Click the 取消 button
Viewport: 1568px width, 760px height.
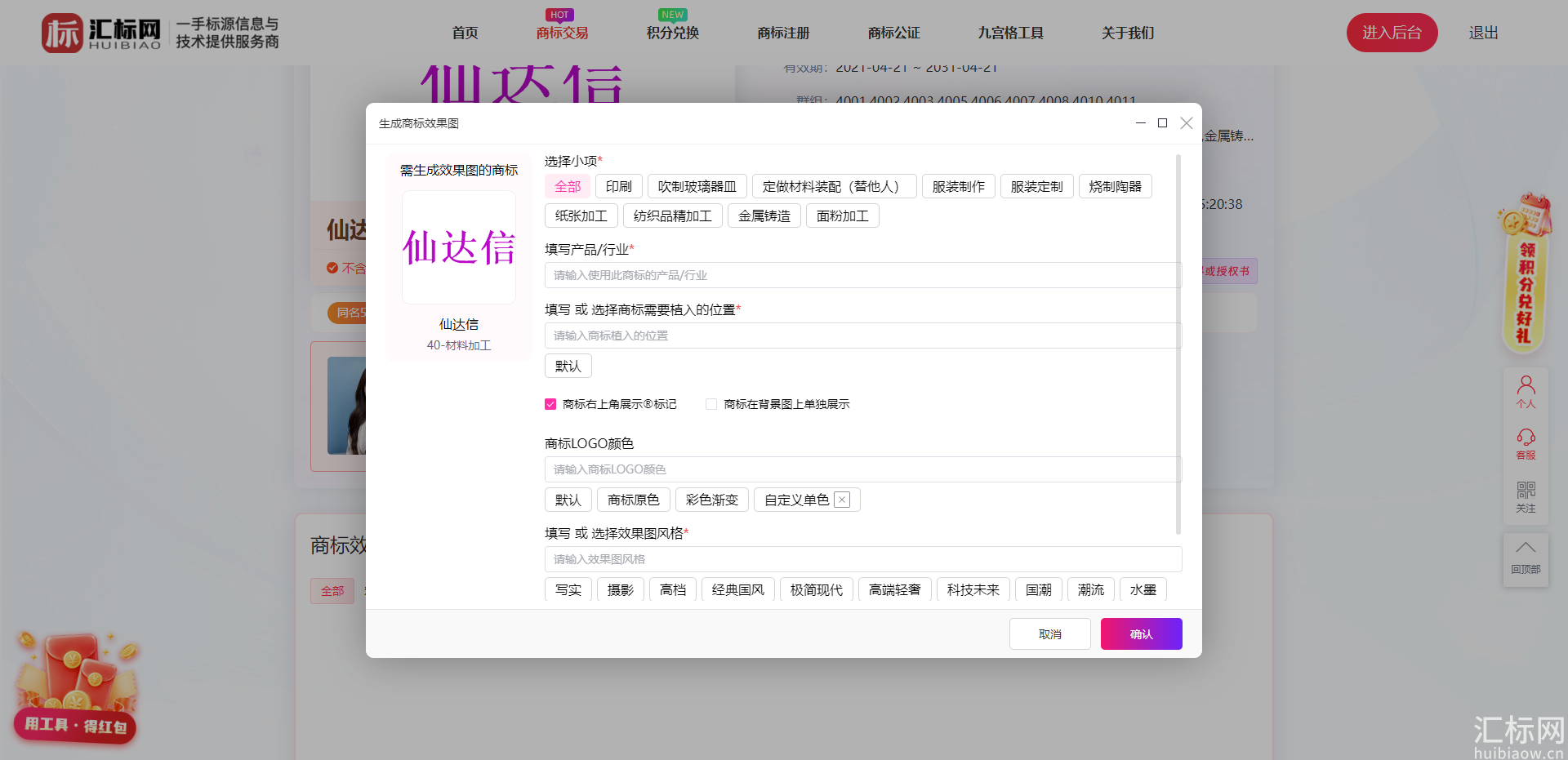pos(1050,634)
